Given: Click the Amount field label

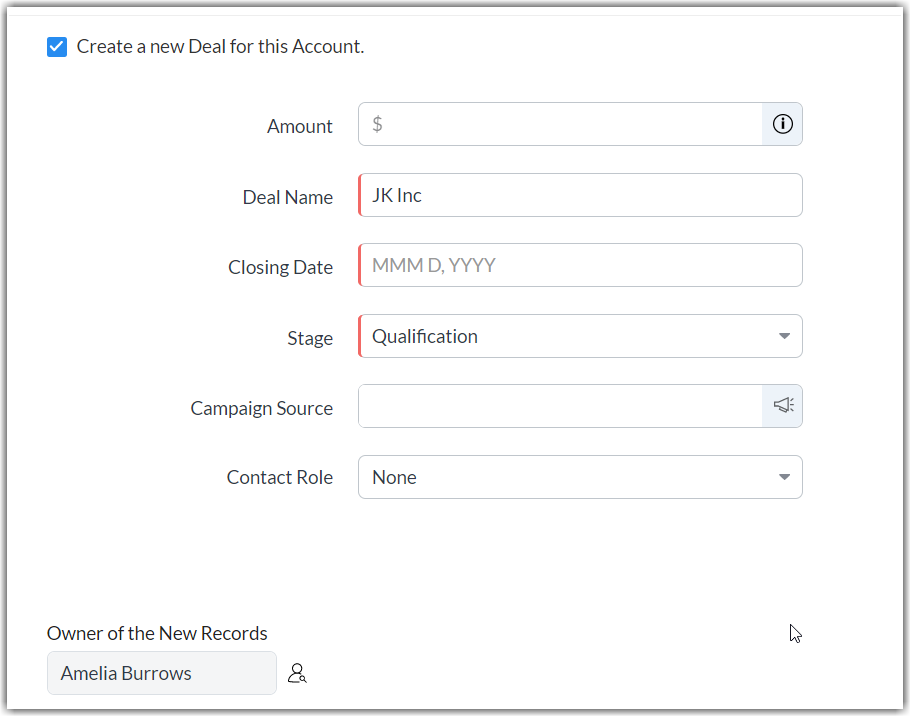Looking at the screenshot, I should coord(300,126).
